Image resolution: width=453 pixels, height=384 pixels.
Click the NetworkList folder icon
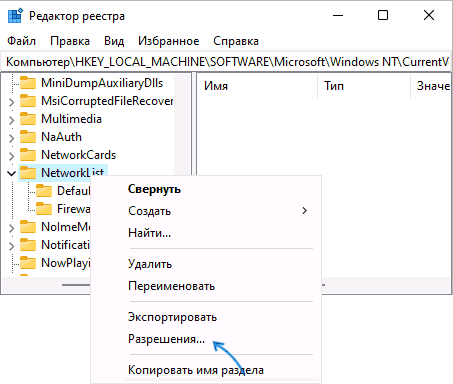pyautogui.click(x=28, y=173)
